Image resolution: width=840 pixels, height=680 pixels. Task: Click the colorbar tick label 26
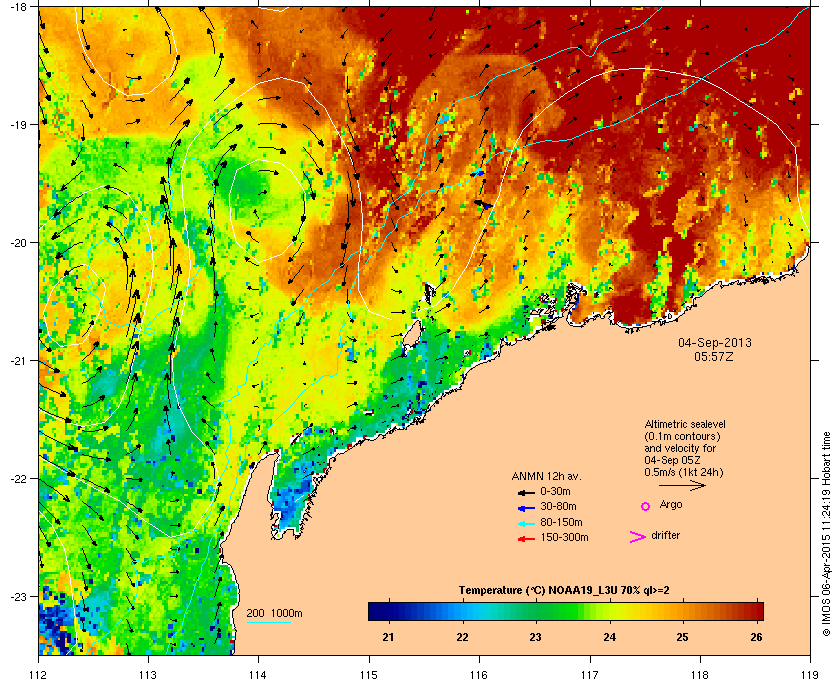click(x=756, y=637)
